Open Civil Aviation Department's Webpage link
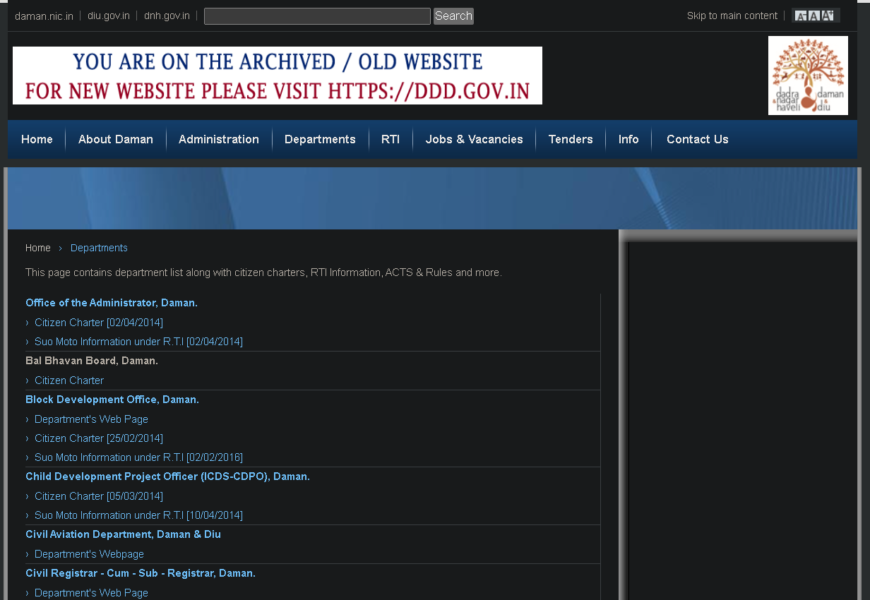 89,554
